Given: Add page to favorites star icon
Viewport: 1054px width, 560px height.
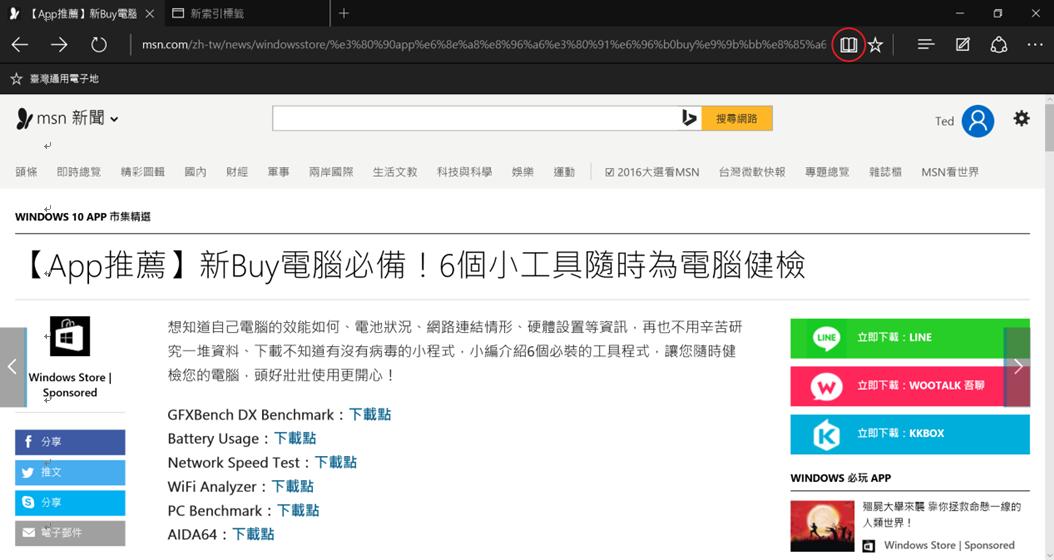Looking at the screenshot, I should (875, 45).
